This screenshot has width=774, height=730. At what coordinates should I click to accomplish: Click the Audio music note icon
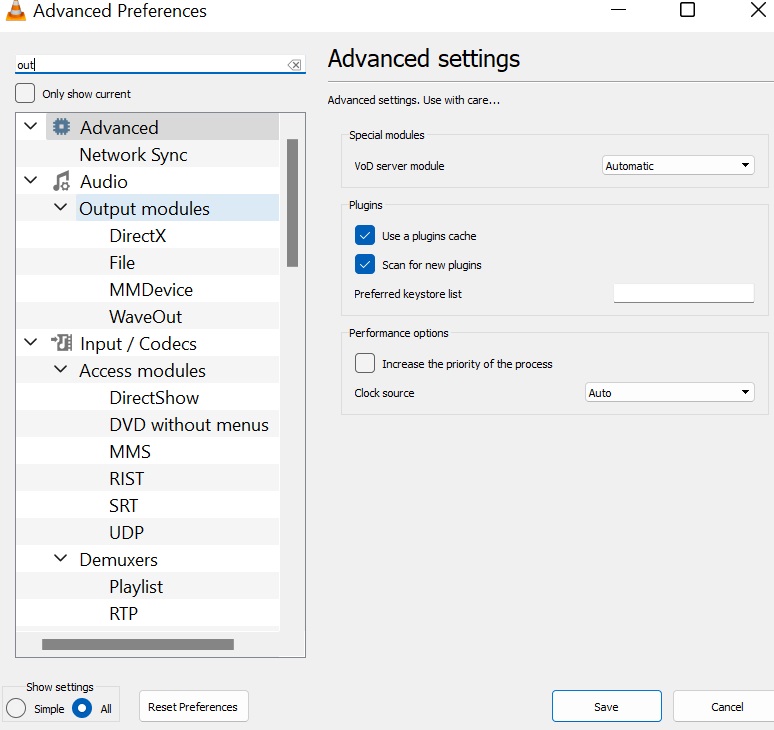(62, 181)
